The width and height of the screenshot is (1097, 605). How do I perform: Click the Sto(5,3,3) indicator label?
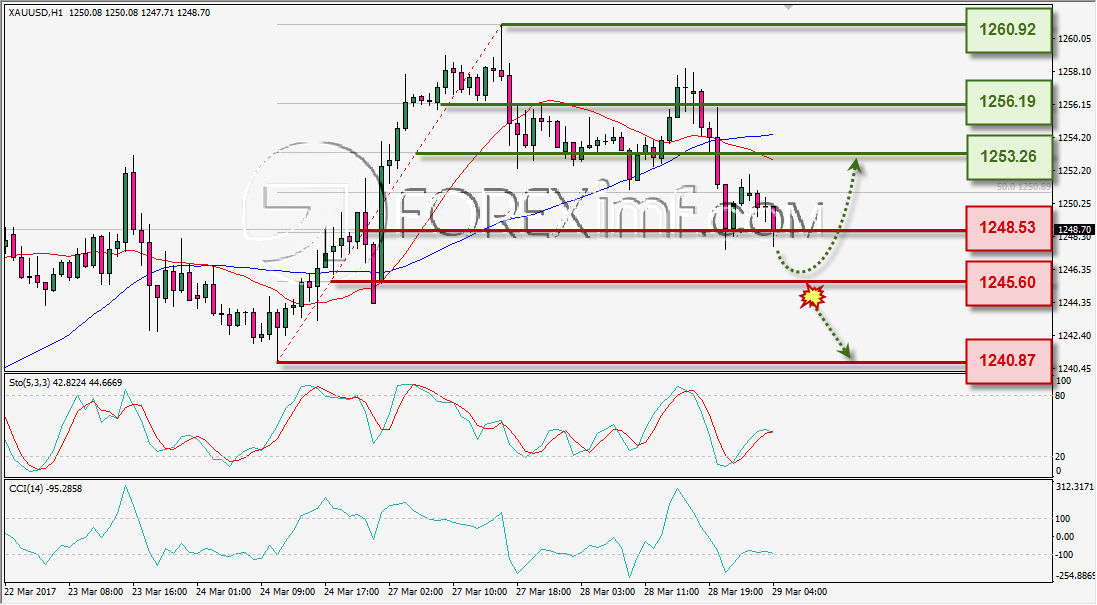[29, 383]
